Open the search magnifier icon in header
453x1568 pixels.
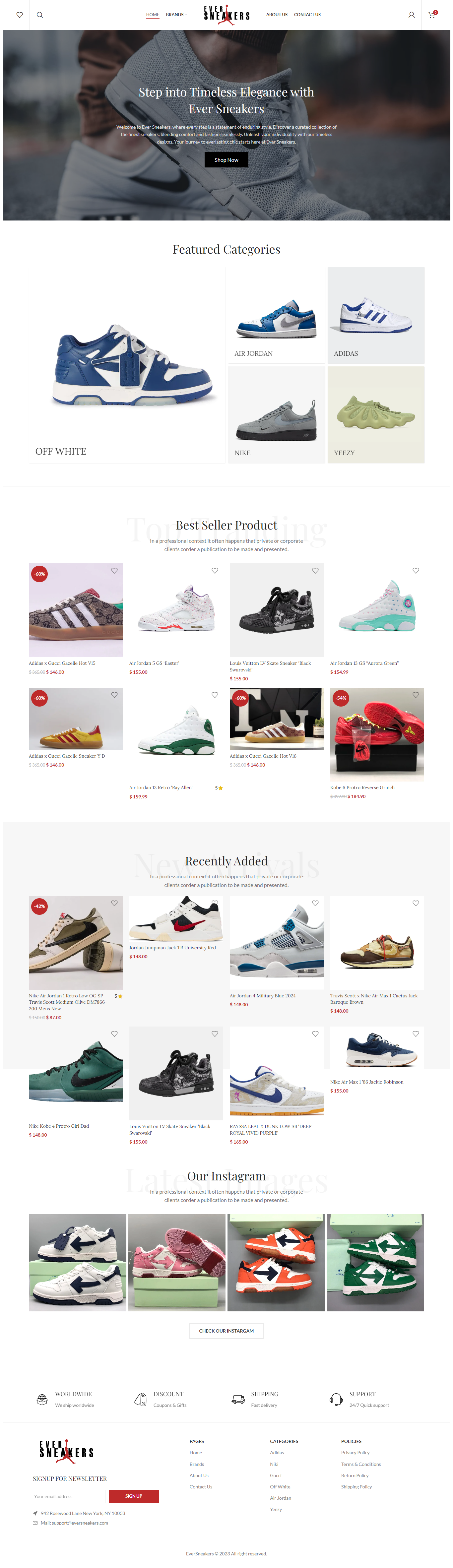[39, 15]
